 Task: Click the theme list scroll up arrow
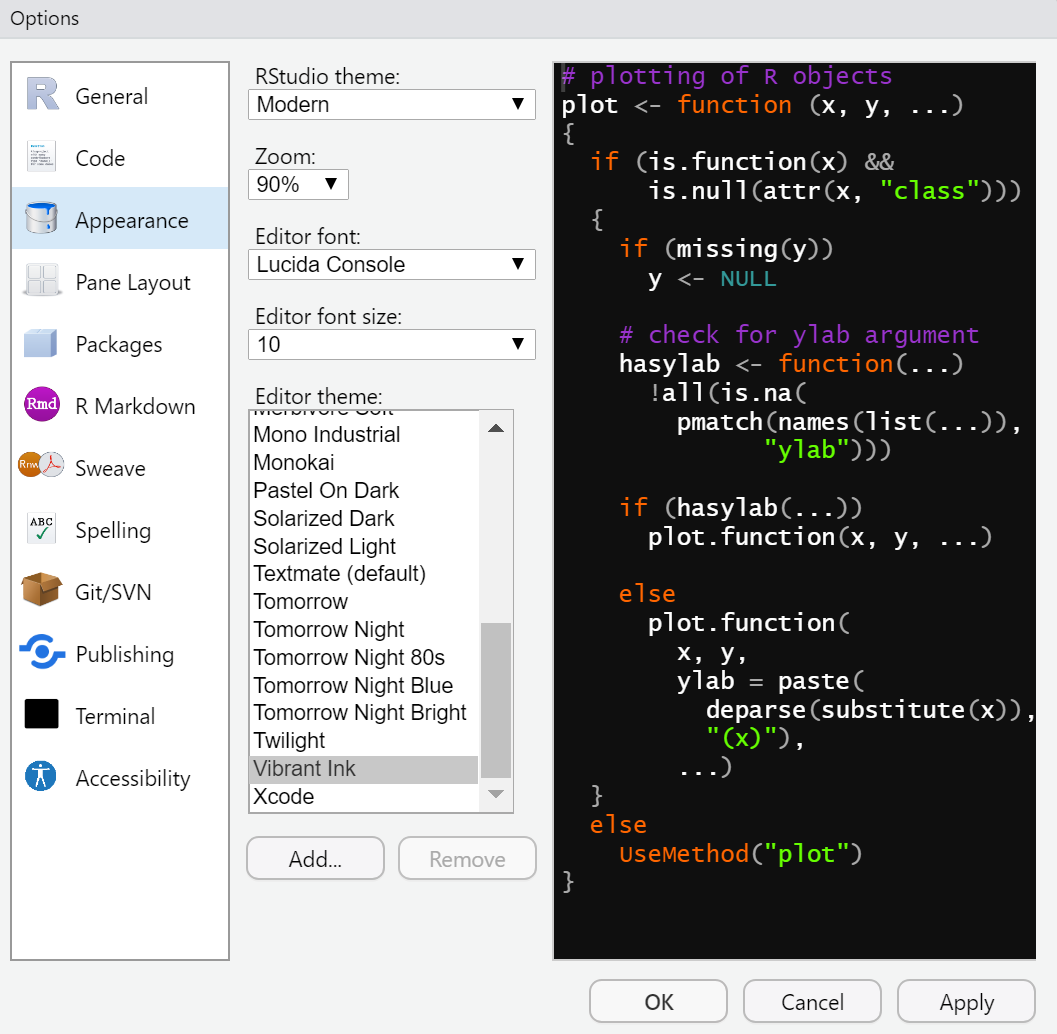tap(496, 428)
